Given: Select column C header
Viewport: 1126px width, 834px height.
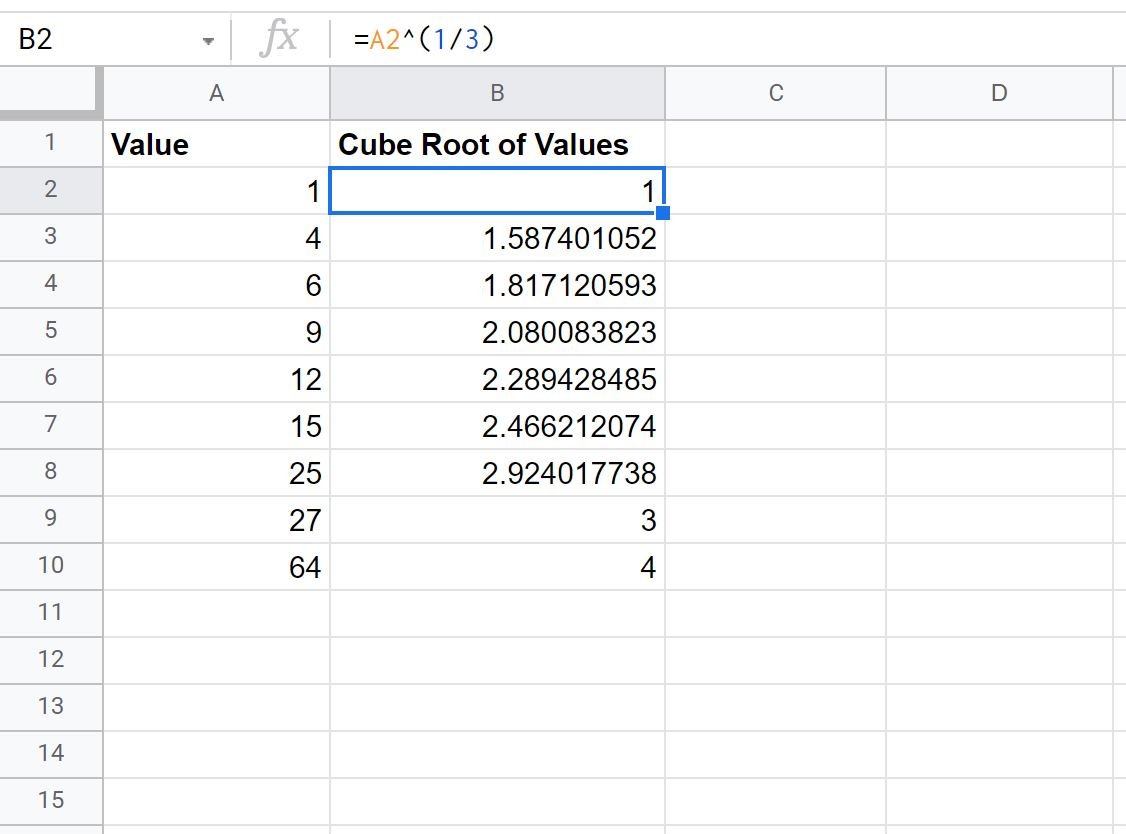Looking at the screenshot, I should click(x=776, y=93).
